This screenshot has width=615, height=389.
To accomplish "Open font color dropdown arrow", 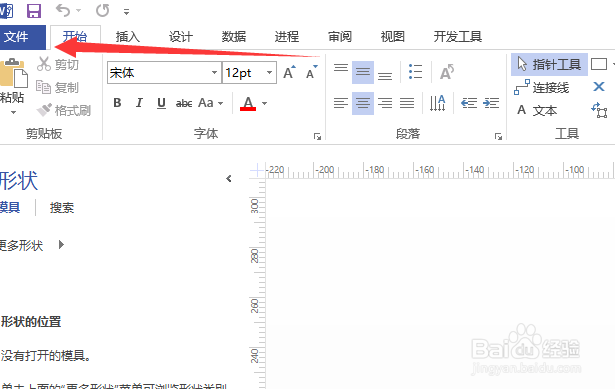I will [265, 104].
